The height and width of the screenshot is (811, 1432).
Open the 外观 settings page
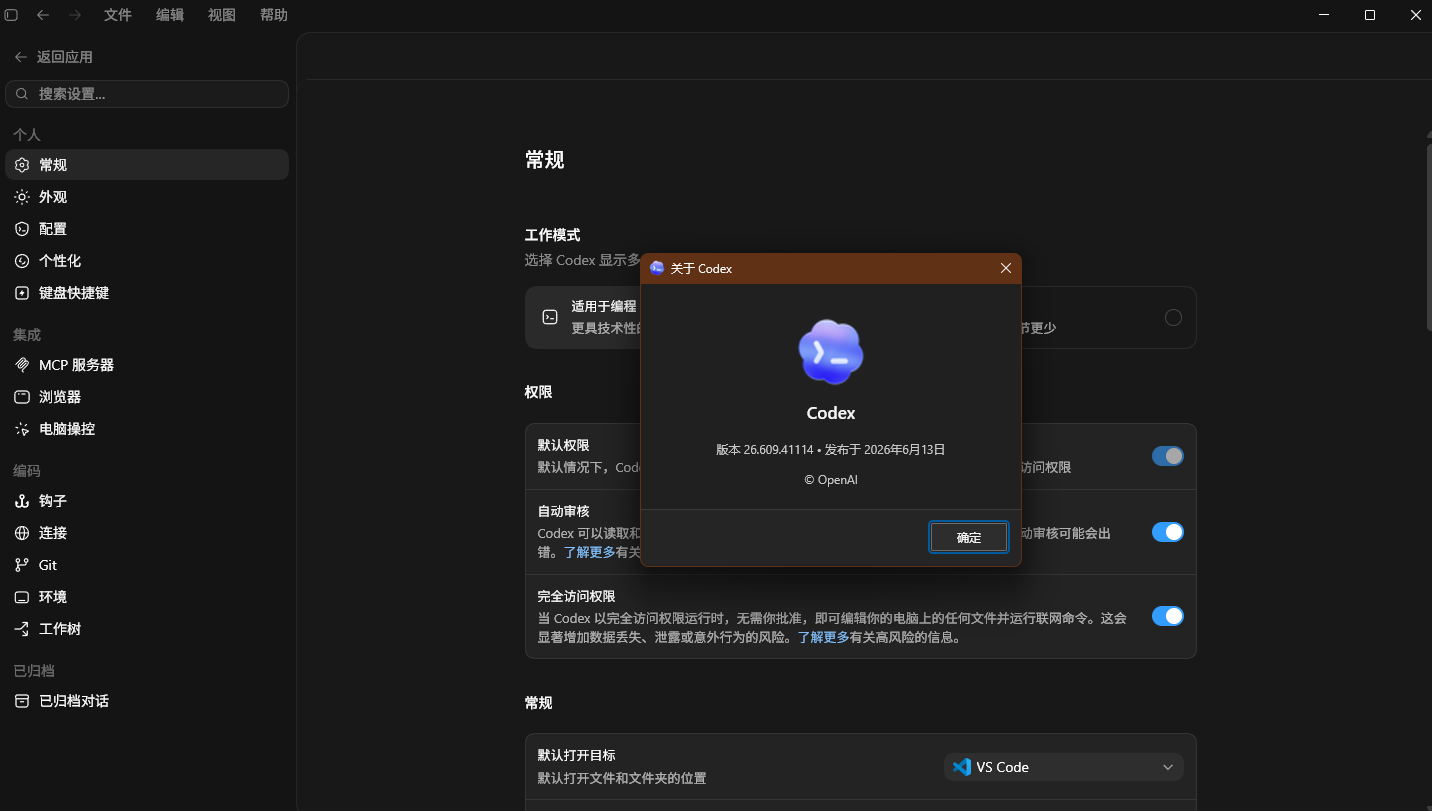pos(147,197)
